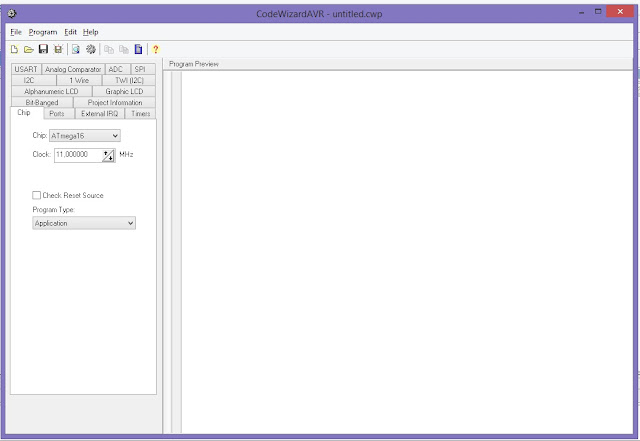
Task: Click the Save As floppy icon with sparkle
Action: [x=58, y=49]
